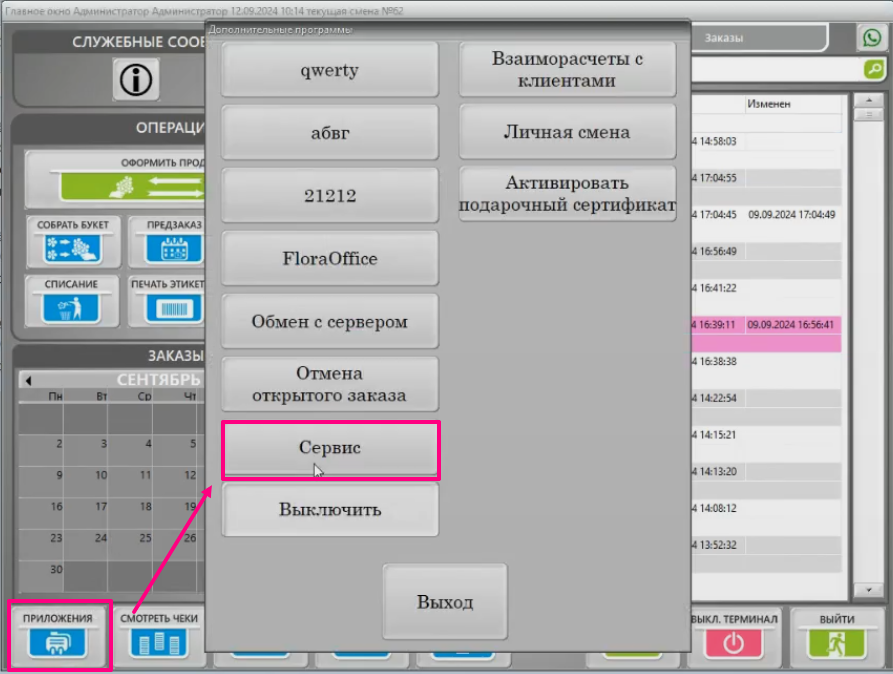Screen dimensions: 893x674
Task: Click the green search magnifier icon
Action: tap(874, 70)
